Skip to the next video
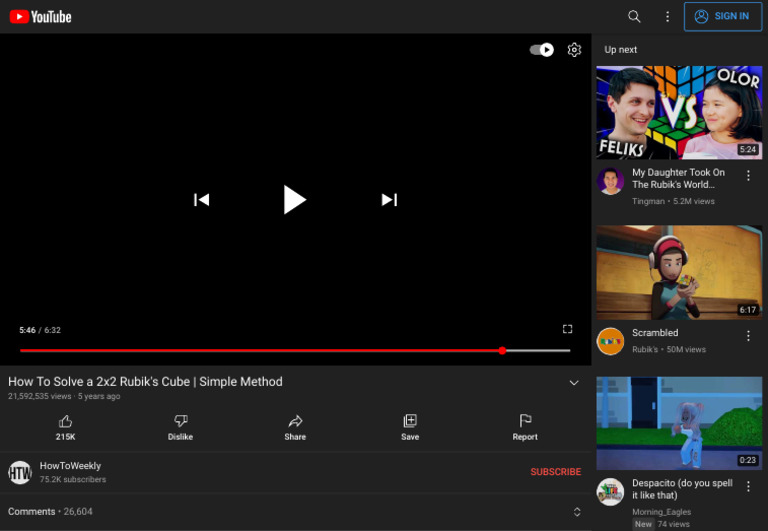This screenshot has height=531, width=768. tap(389, 200)
